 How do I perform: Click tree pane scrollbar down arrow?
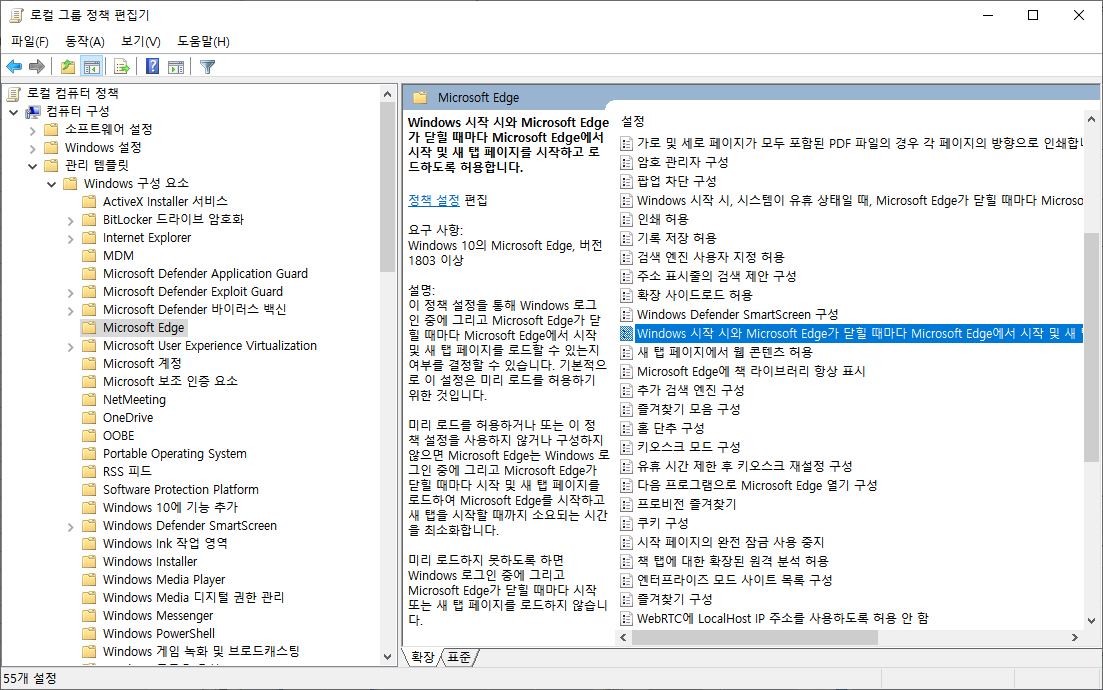pos(388,657)
